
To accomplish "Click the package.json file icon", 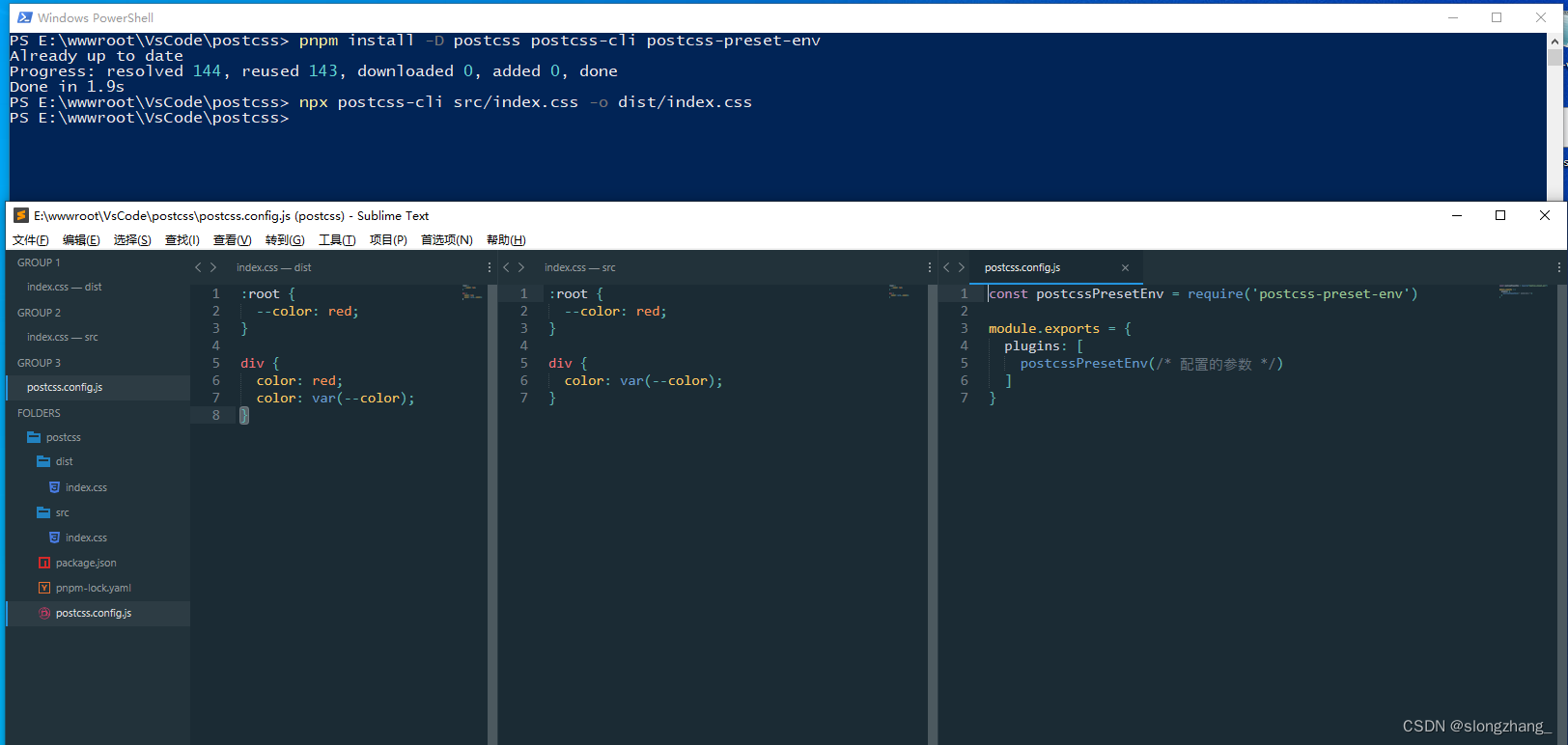I will (43, 563).
